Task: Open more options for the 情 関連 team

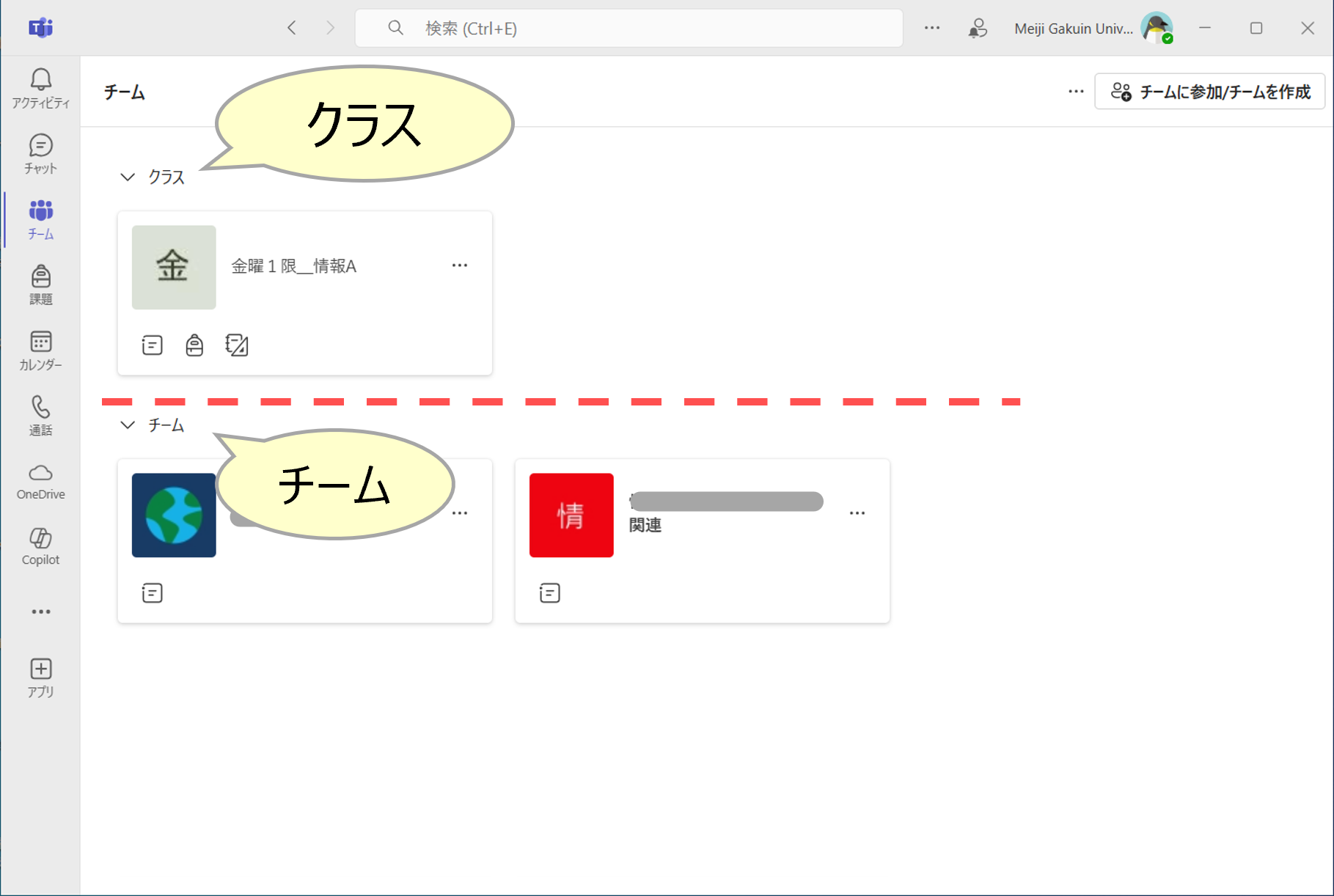Action: click(x=857, y=513)
